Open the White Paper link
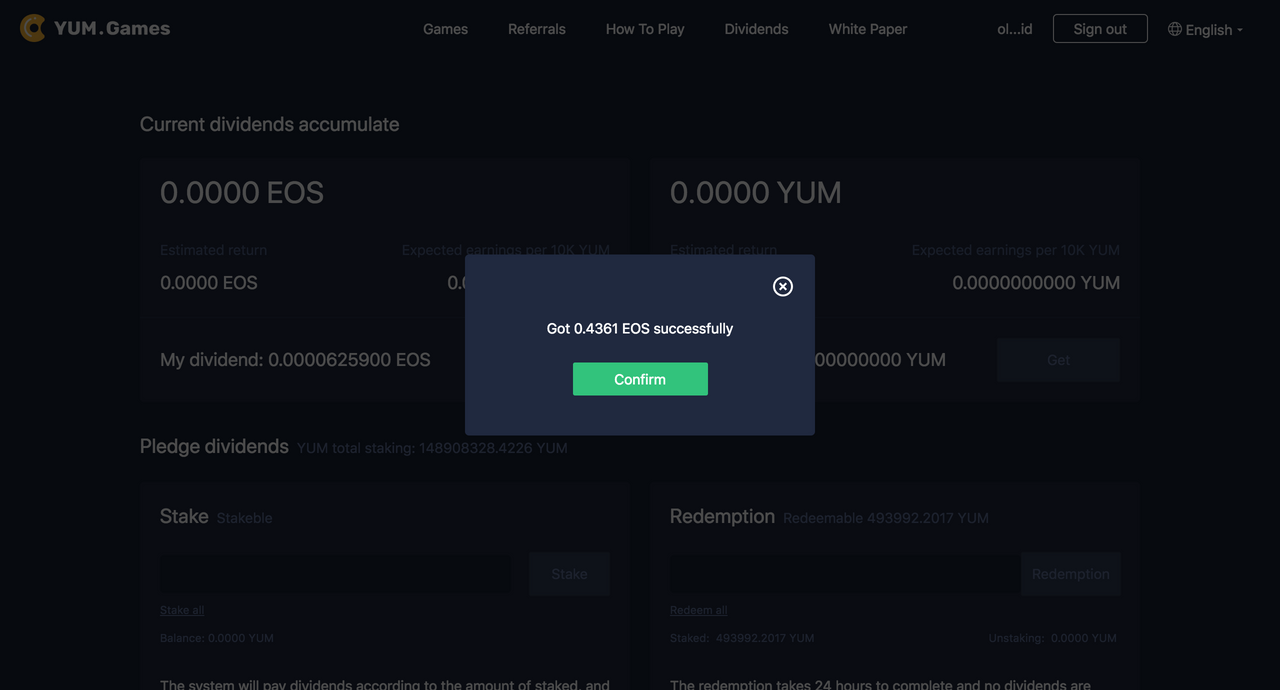This screenshot has height=690, width=1280. point(868,29)
